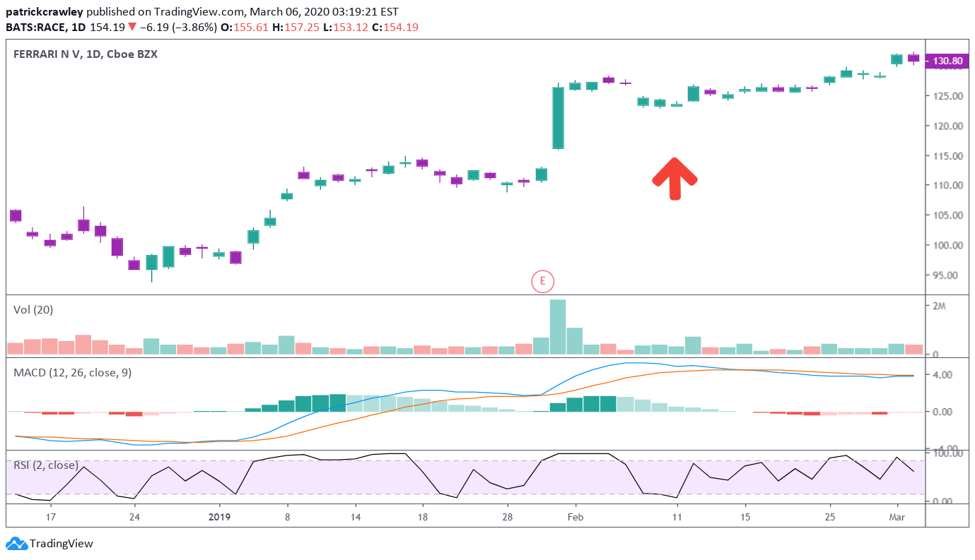
Task: Click the purple 130.80 price label
Action: [x=948, y=61]
